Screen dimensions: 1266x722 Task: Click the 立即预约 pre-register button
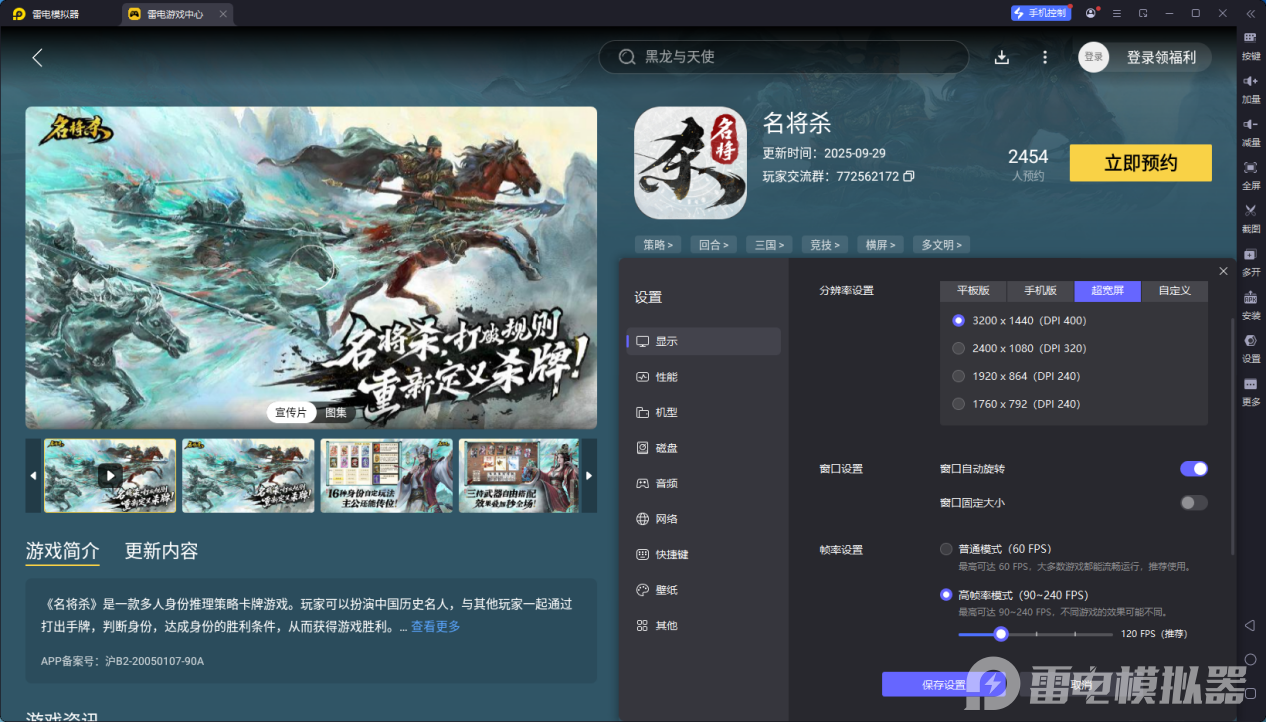[1140, 162]
